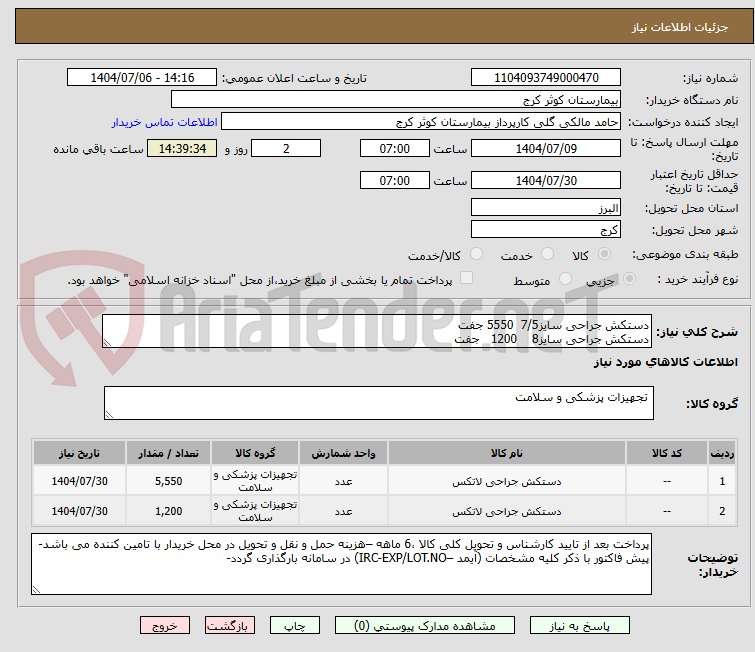Click the خروج exit button
Screen dimensions: 755x652
click(x=165, y=626)
